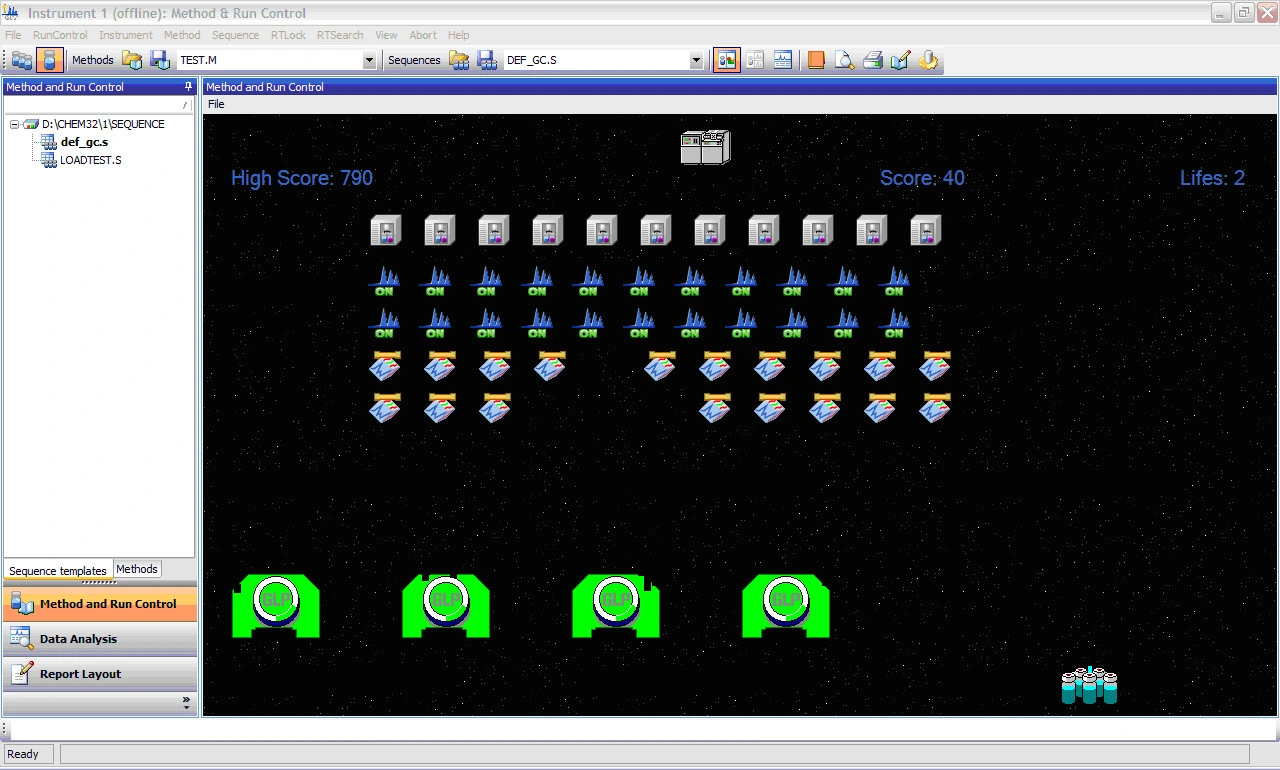Open the orange logbook icon
This screenshot has height=770, width=1280.
coord(816,60)
